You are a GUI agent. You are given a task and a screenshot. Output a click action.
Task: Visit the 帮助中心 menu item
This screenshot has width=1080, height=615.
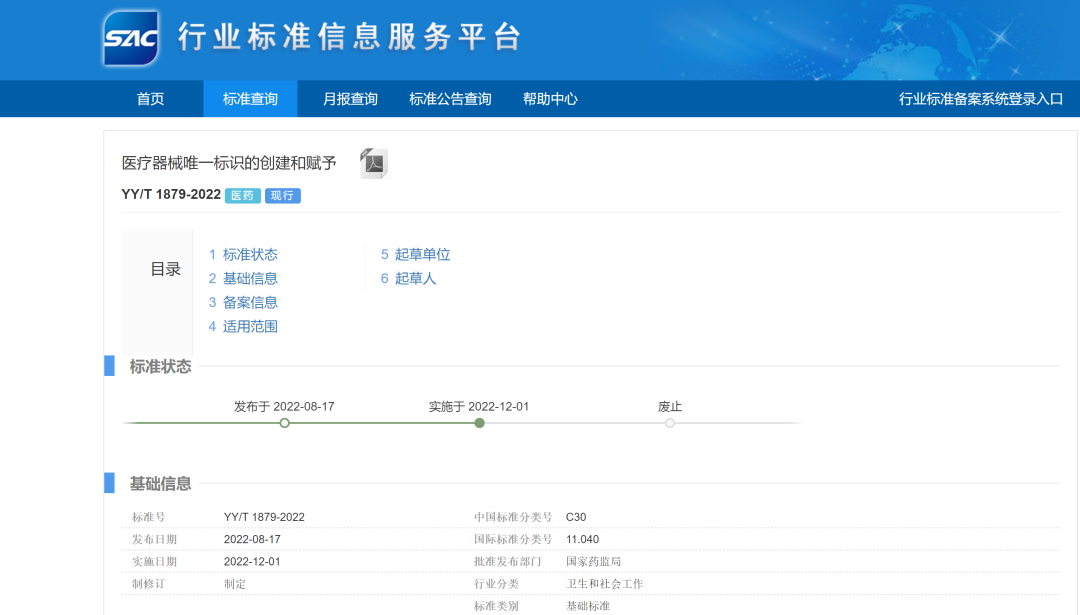(x=550, y=99)
